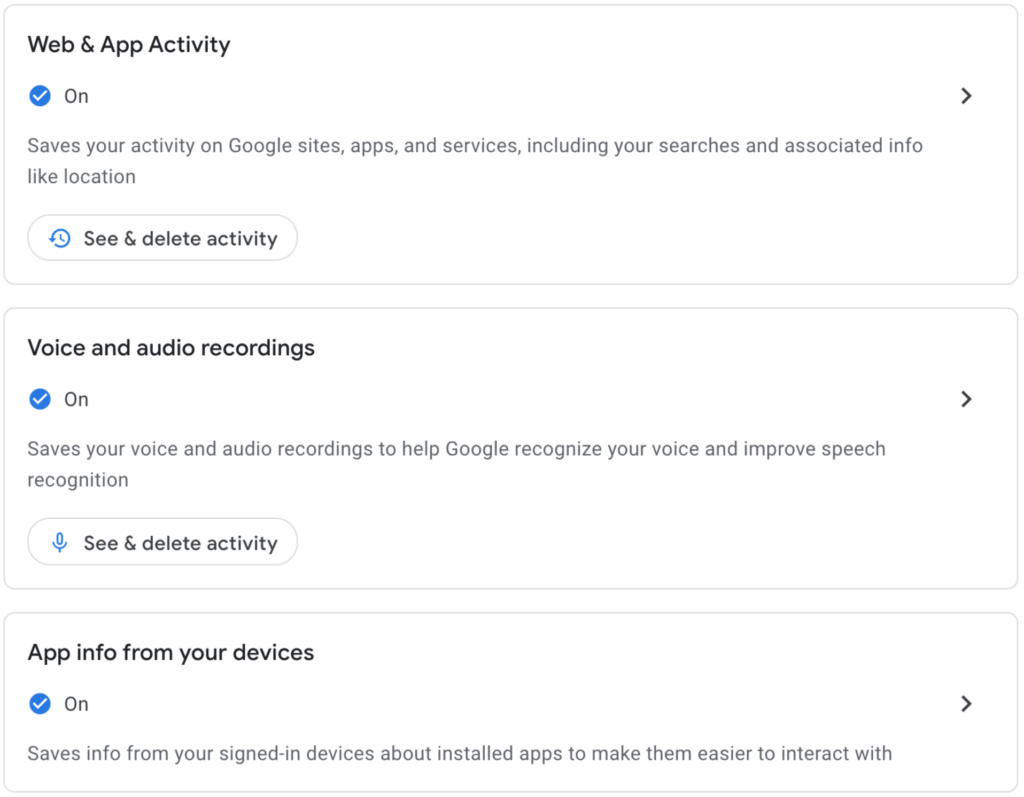
Task: Click the history clock icon under Web & App Activity
Action: pyautogui.click(x=60, y=238)
